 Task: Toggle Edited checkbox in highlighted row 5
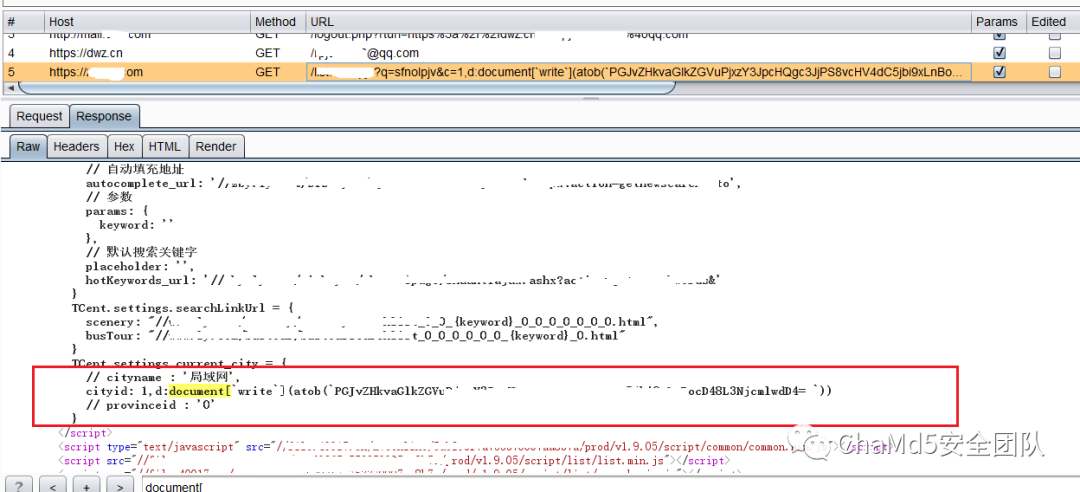pos(1054,72)
